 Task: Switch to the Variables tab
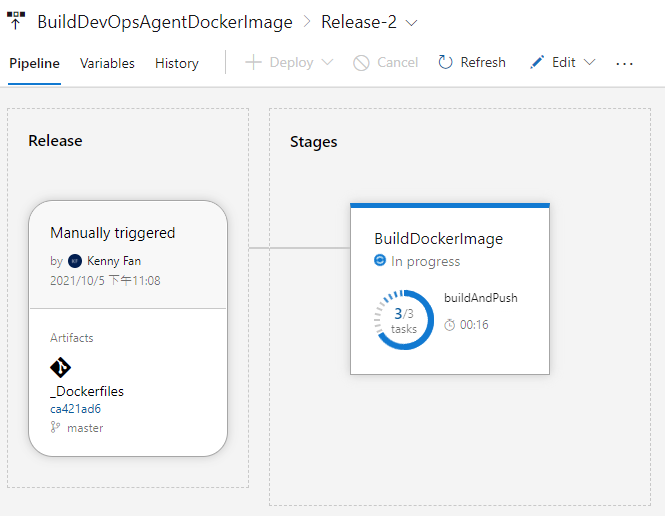click(107, 63)
